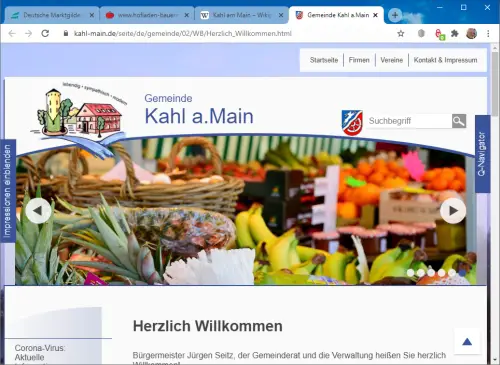Image resolution: width=500 pixels, height=365 pixels.
Task: Open the Chrome profile avatar
Action: click(x=471, y=33)
